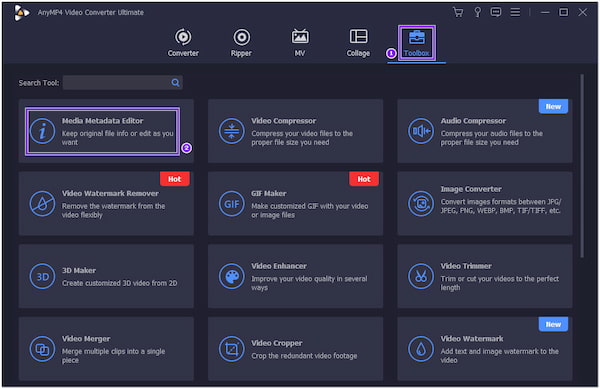Click the Video Trimmer title
Viewport: 600px width, 389px height.
click(x=466, y=266)
